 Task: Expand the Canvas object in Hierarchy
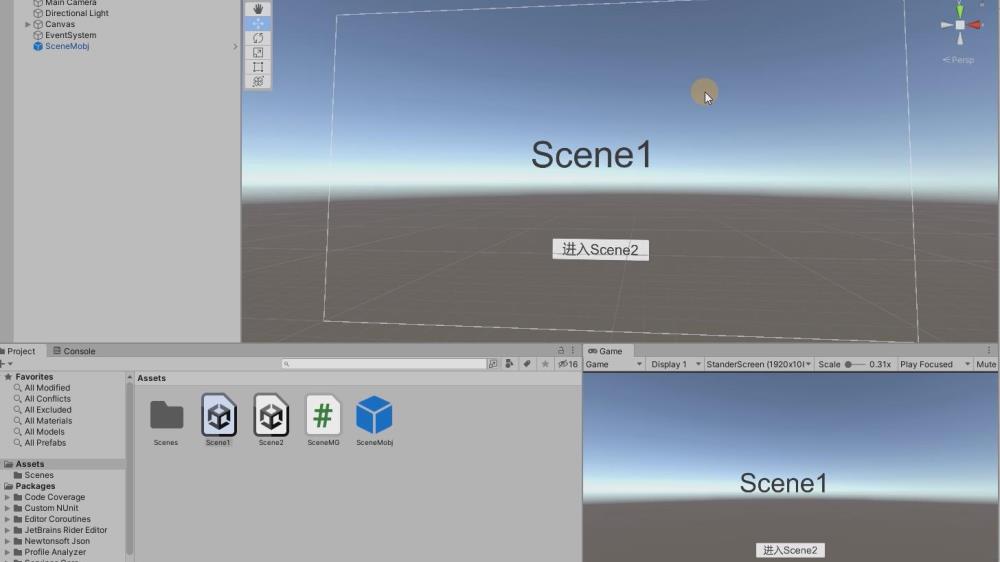click(x=28, y=24)
